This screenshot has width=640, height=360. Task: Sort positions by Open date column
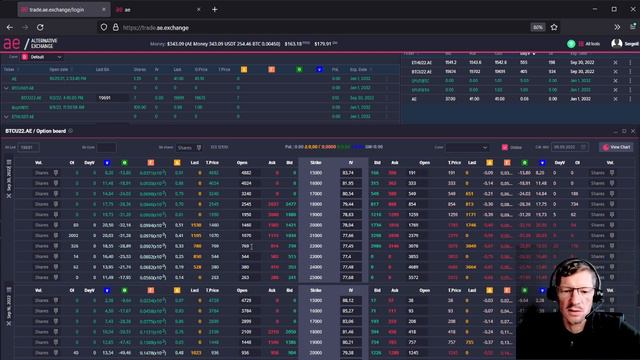click(59, 69)
